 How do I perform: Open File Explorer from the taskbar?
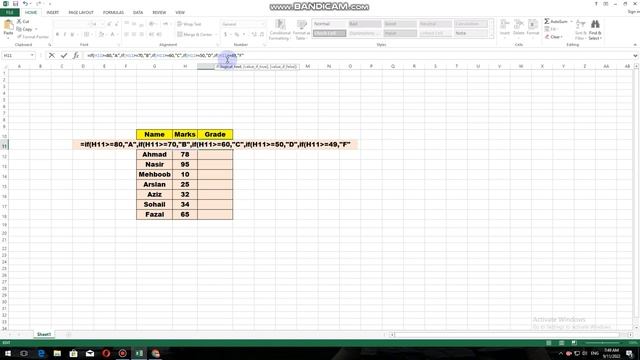[x=57, y=353]
